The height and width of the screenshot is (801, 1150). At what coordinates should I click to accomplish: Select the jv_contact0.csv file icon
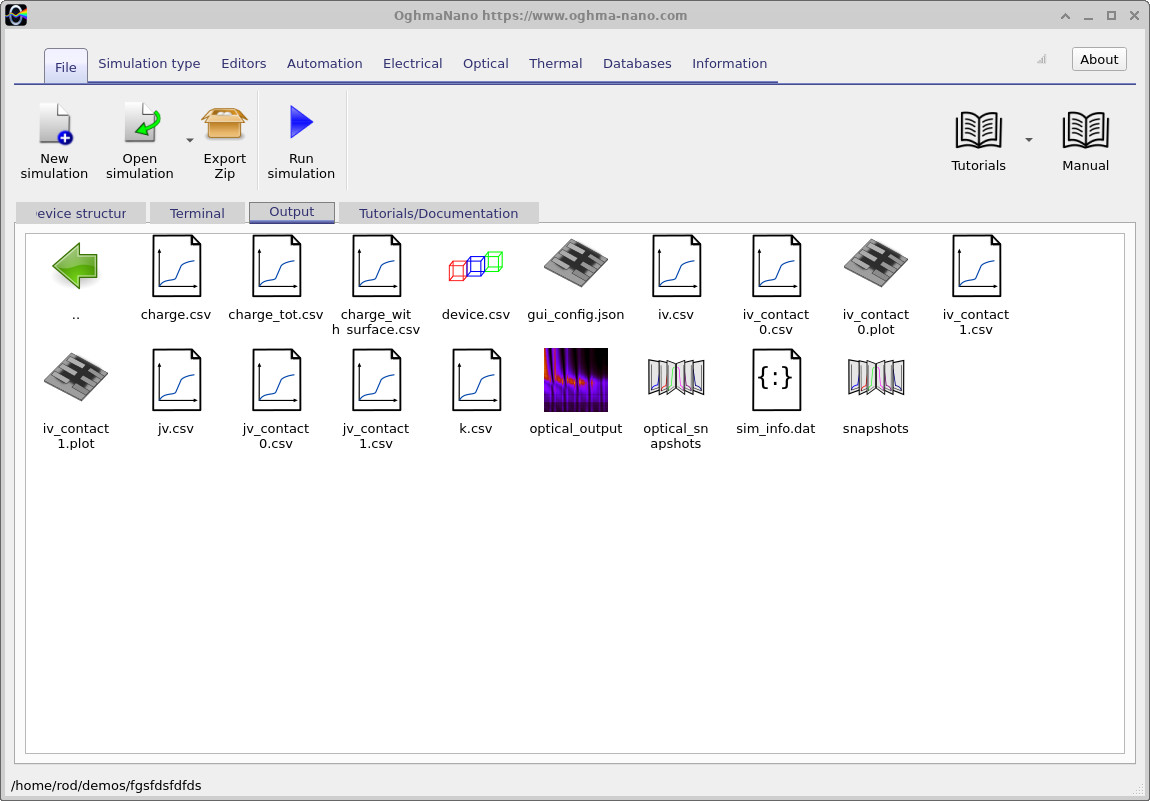coord(276,379)
